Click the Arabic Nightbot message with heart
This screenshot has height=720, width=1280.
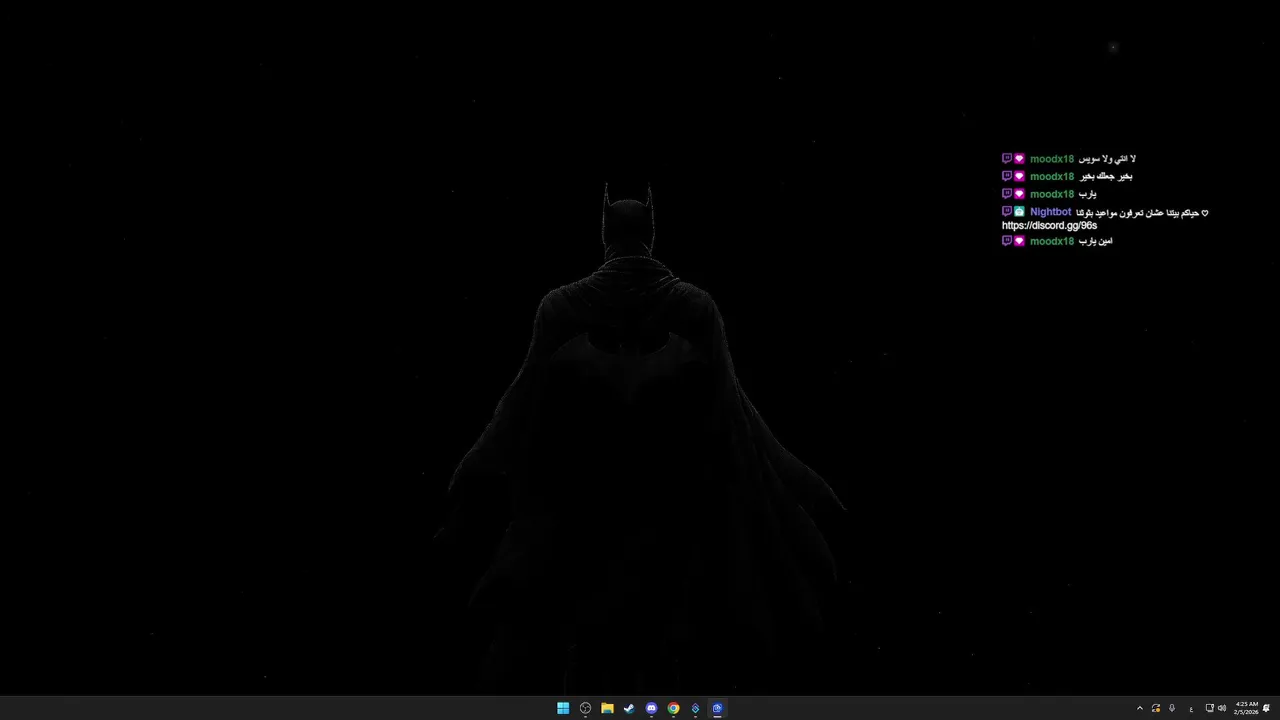tap(1142, 213)
